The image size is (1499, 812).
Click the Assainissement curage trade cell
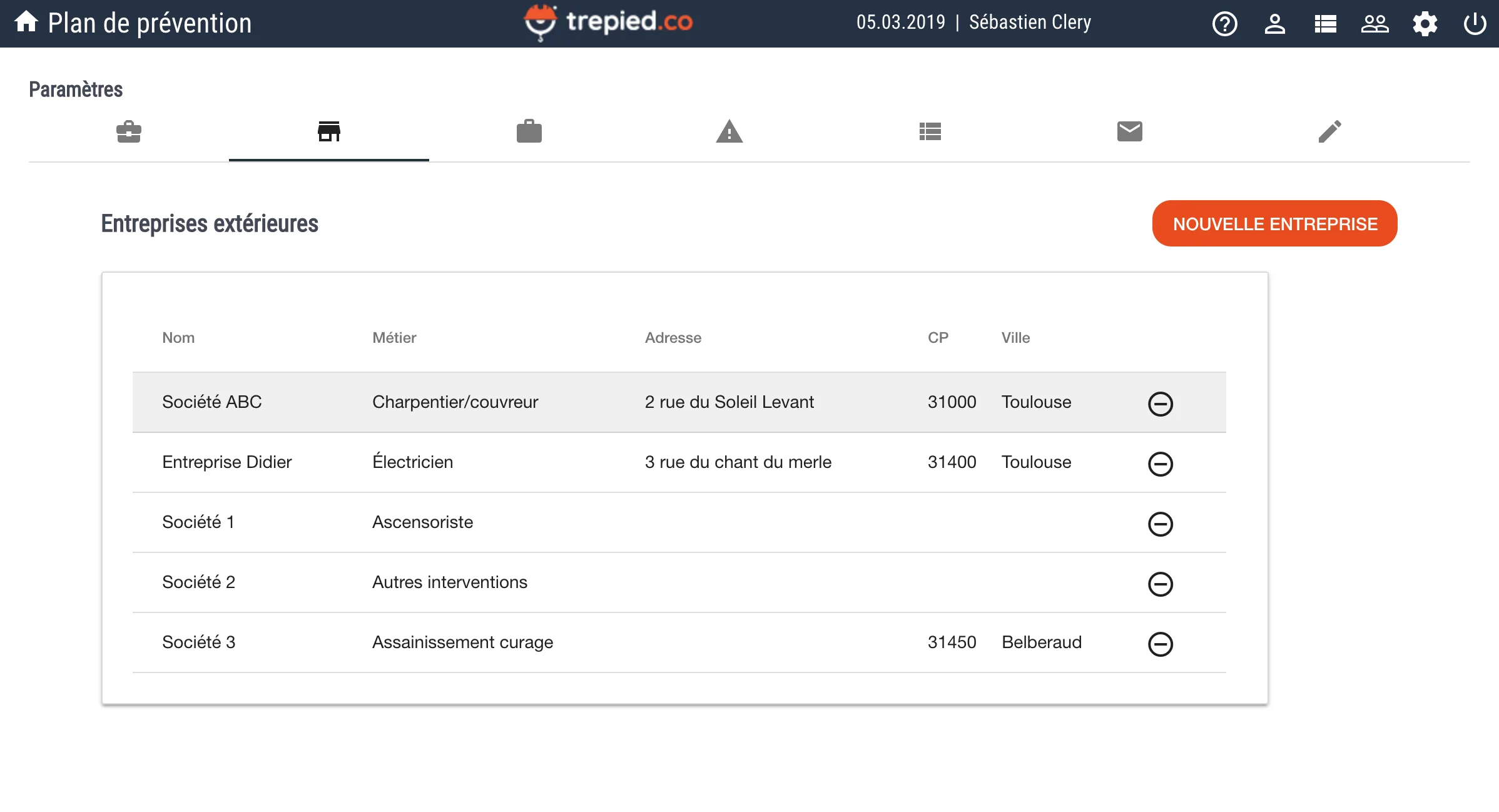462,642
